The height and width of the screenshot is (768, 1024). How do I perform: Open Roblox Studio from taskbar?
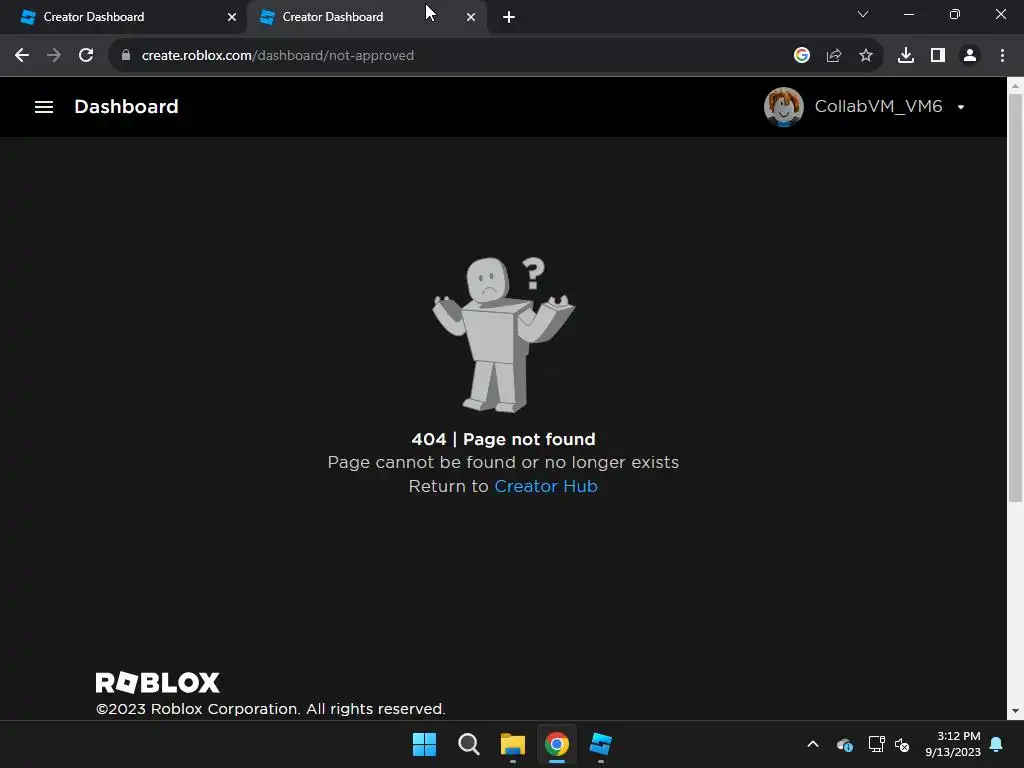tap(600, 744)
